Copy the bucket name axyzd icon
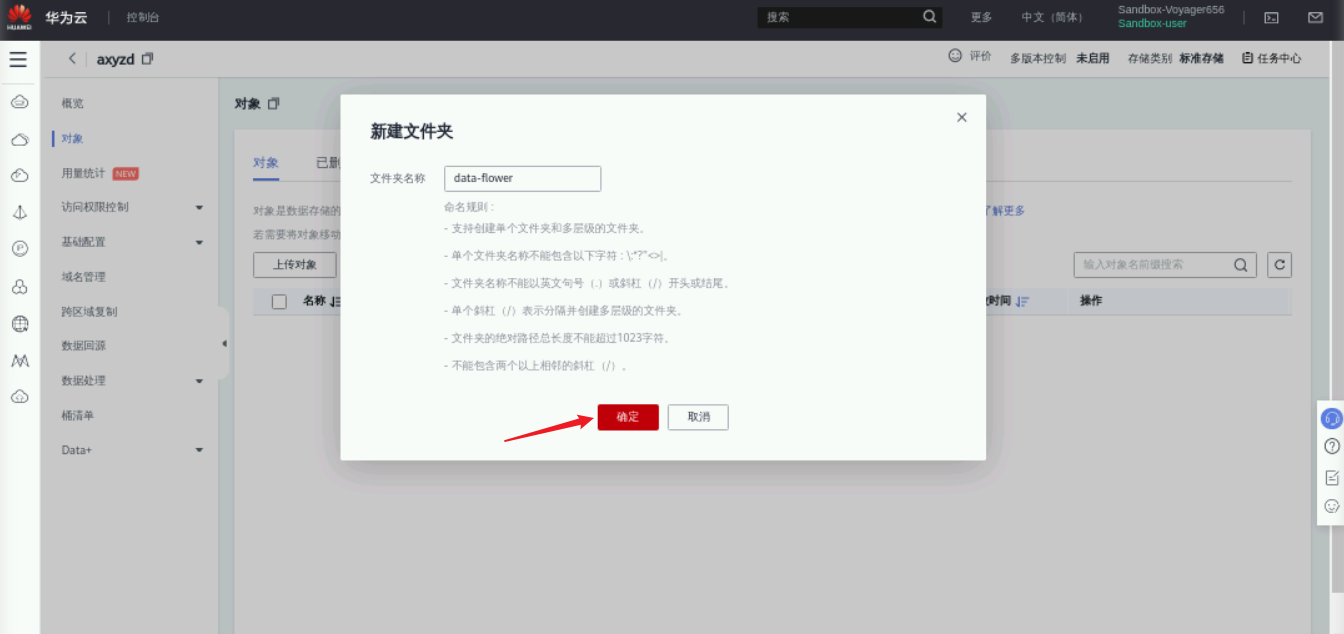Screen dimensions: 1344x634 148,59
